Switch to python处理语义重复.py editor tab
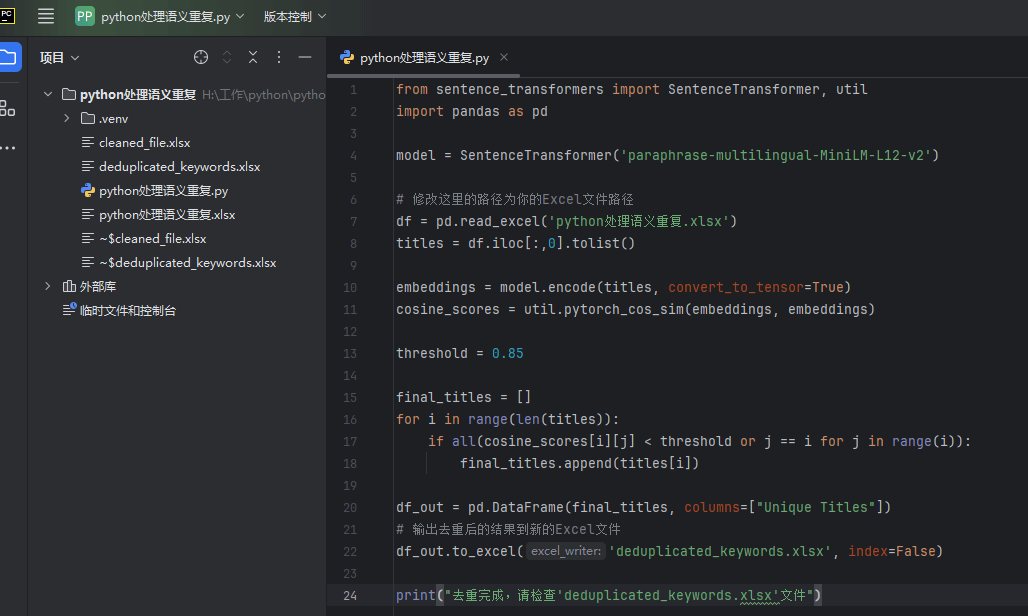 coord(424,58)
